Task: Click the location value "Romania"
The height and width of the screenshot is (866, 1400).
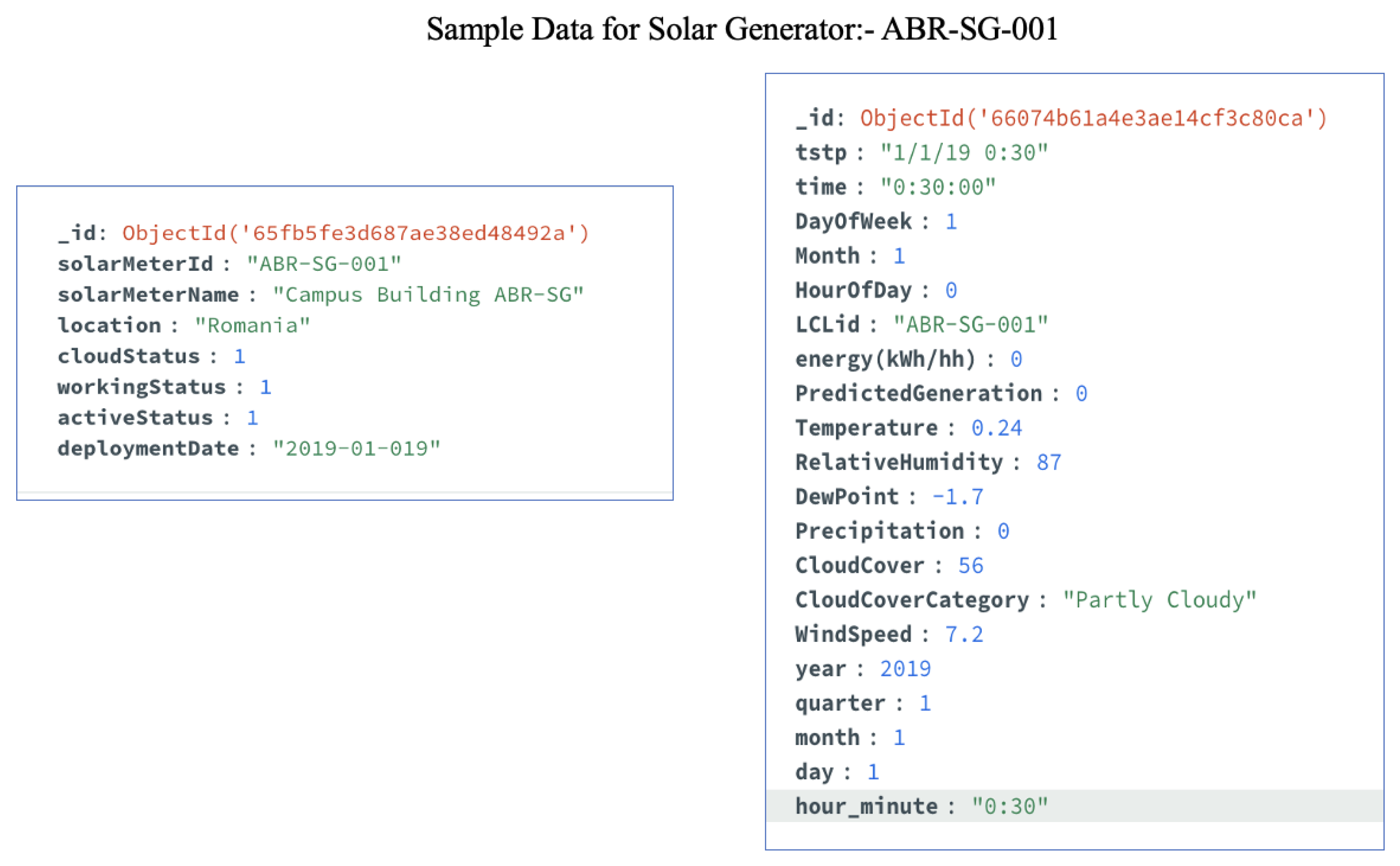Action: [x=253, y=325]
